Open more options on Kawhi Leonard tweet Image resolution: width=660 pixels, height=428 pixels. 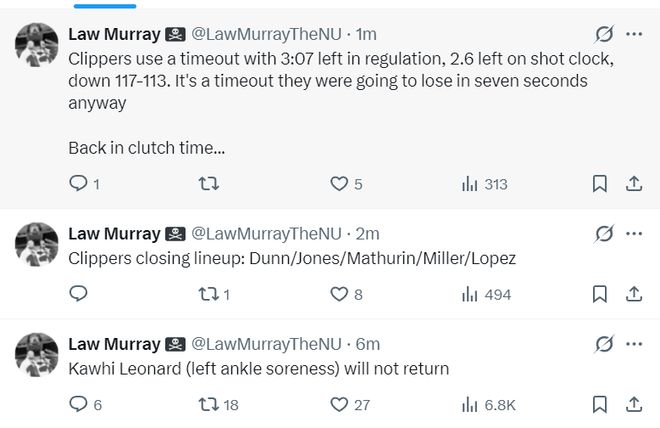tap(634, 343)
